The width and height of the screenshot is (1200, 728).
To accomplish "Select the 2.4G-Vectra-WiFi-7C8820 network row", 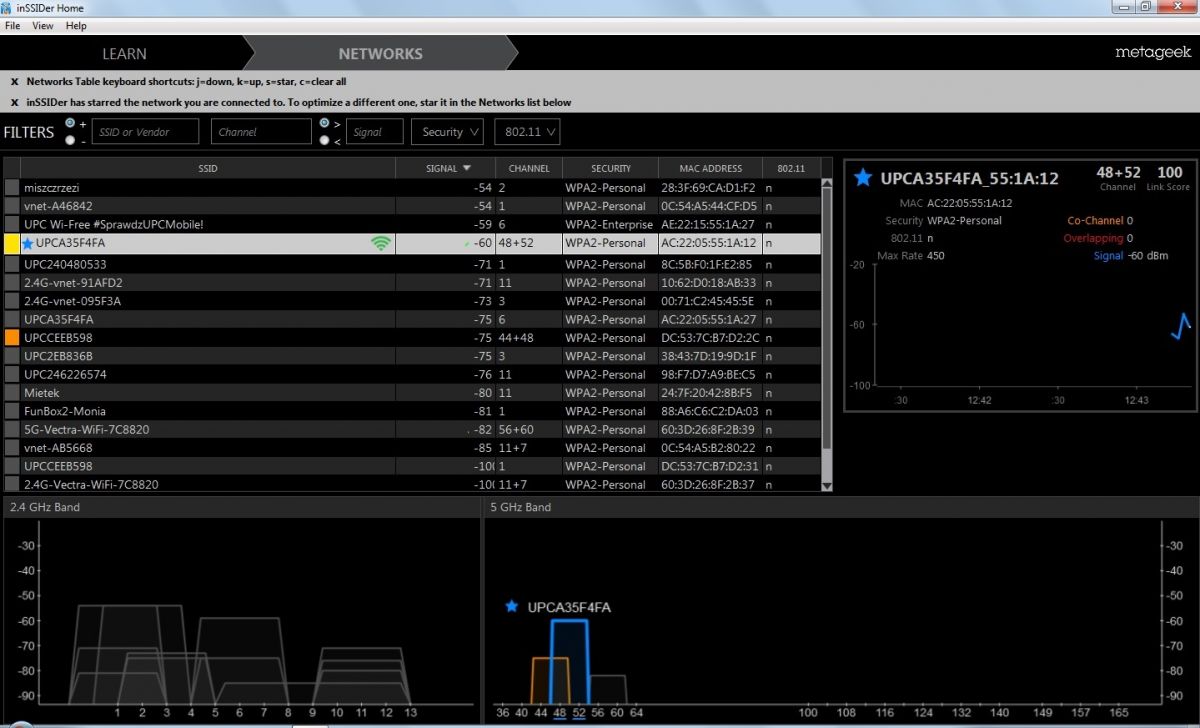I will coord(412,484).
